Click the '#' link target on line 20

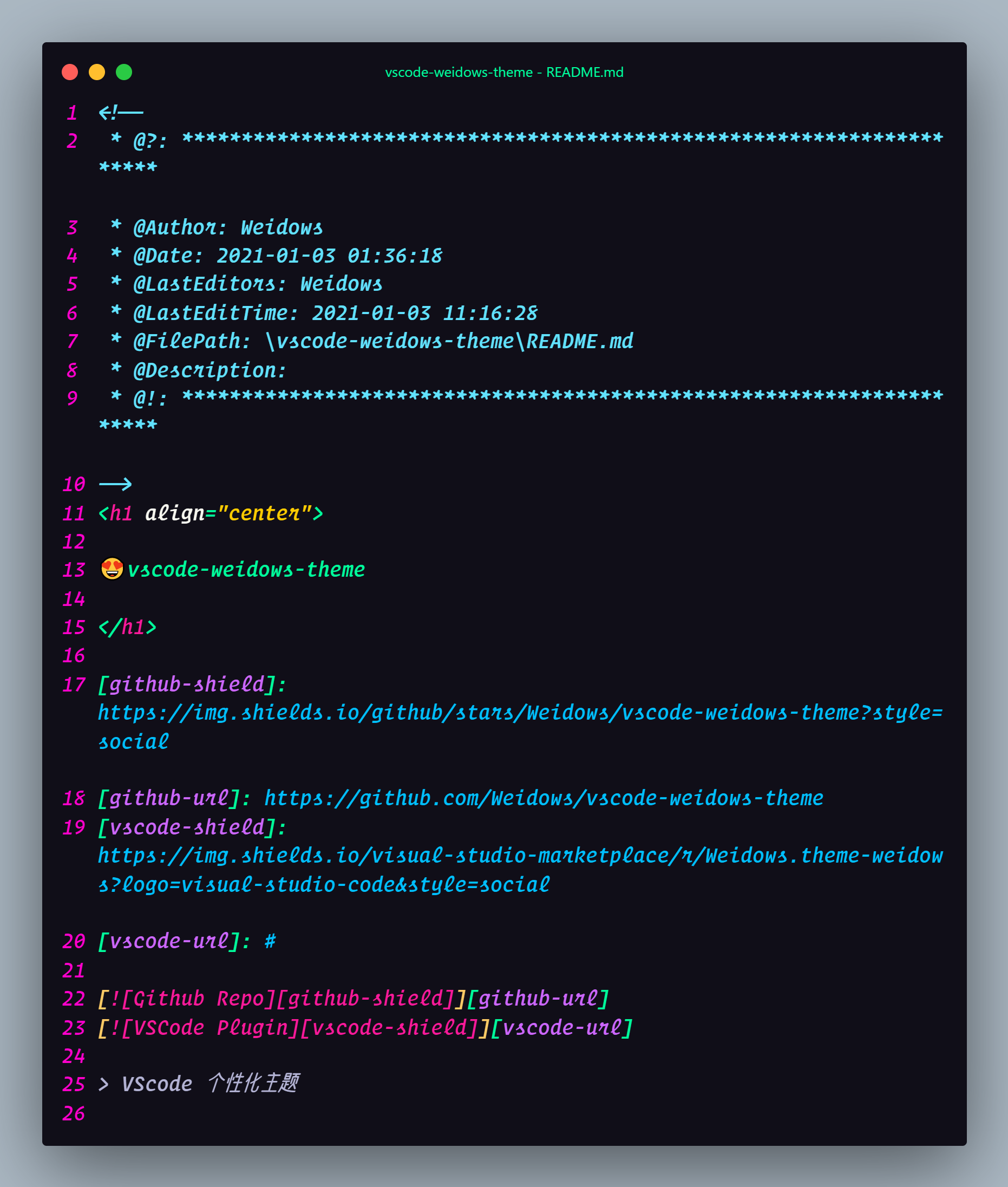(270, 941)
